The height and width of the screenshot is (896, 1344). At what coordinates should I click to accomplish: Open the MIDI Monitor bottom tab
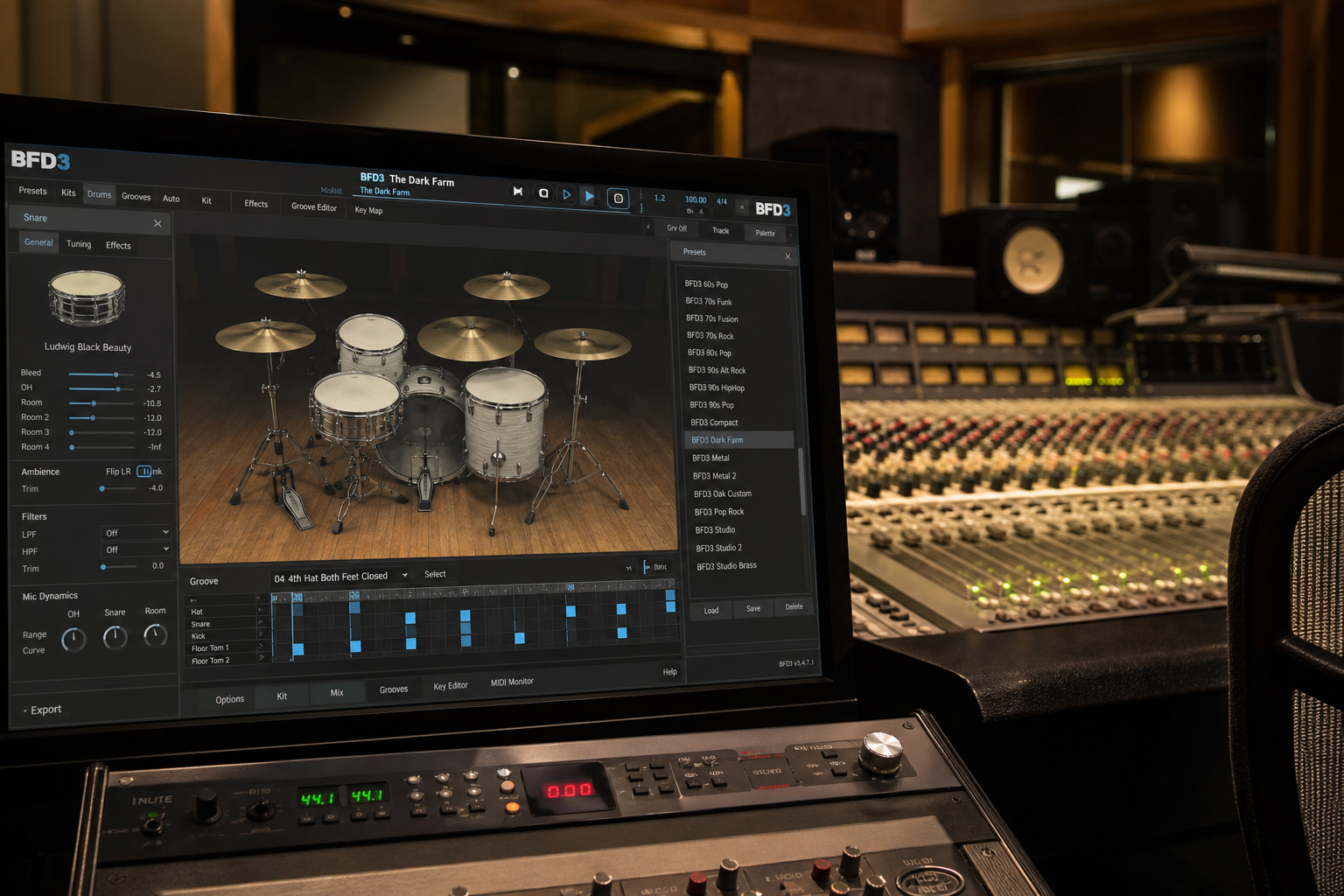point(512,682)
